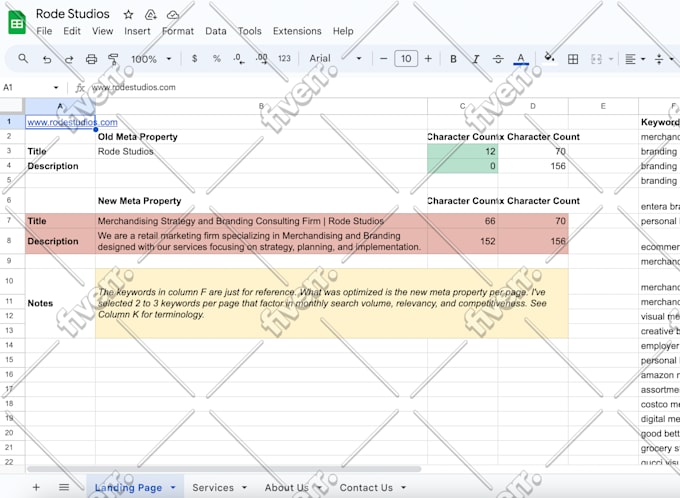Click the move to Drive folder icon
The width and height of the screenshot is (680, 498).
pos(150,15)
